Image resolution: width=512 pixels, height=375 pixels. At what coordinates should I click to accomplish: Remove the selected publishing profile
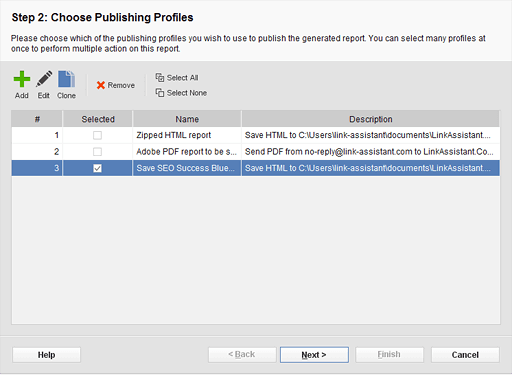click(x=116, y=85)
